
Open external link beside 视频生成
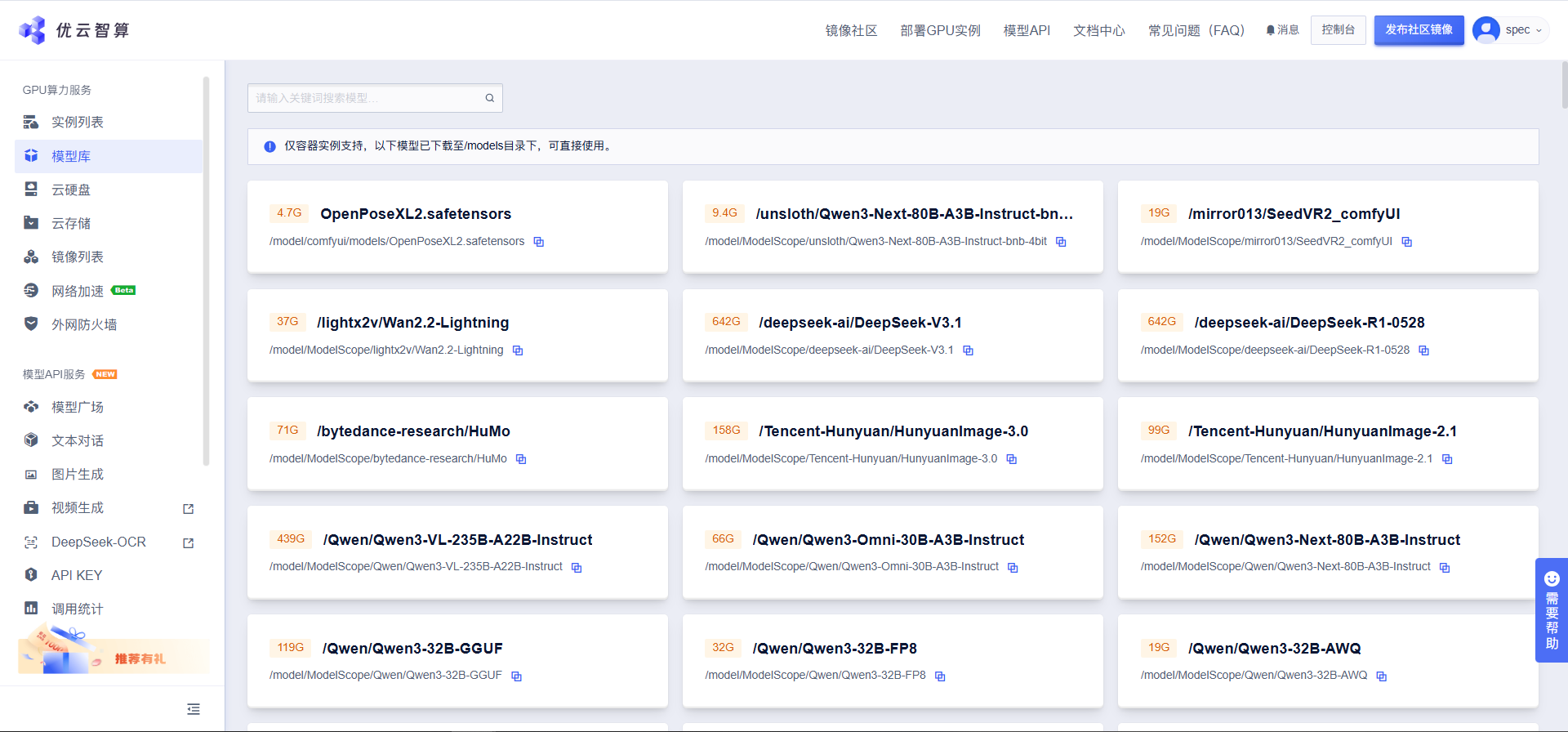(x=189, y=509)
